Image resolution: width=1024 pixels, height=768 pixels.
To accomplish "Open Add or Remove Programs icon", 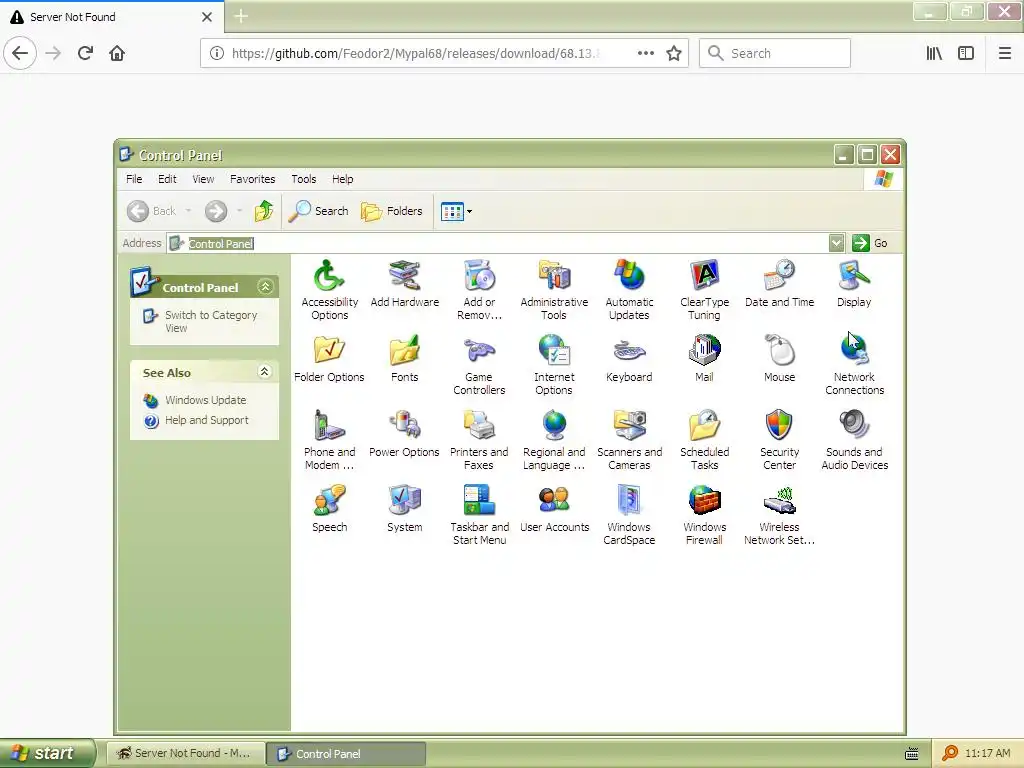I will (x=479, y=290).
